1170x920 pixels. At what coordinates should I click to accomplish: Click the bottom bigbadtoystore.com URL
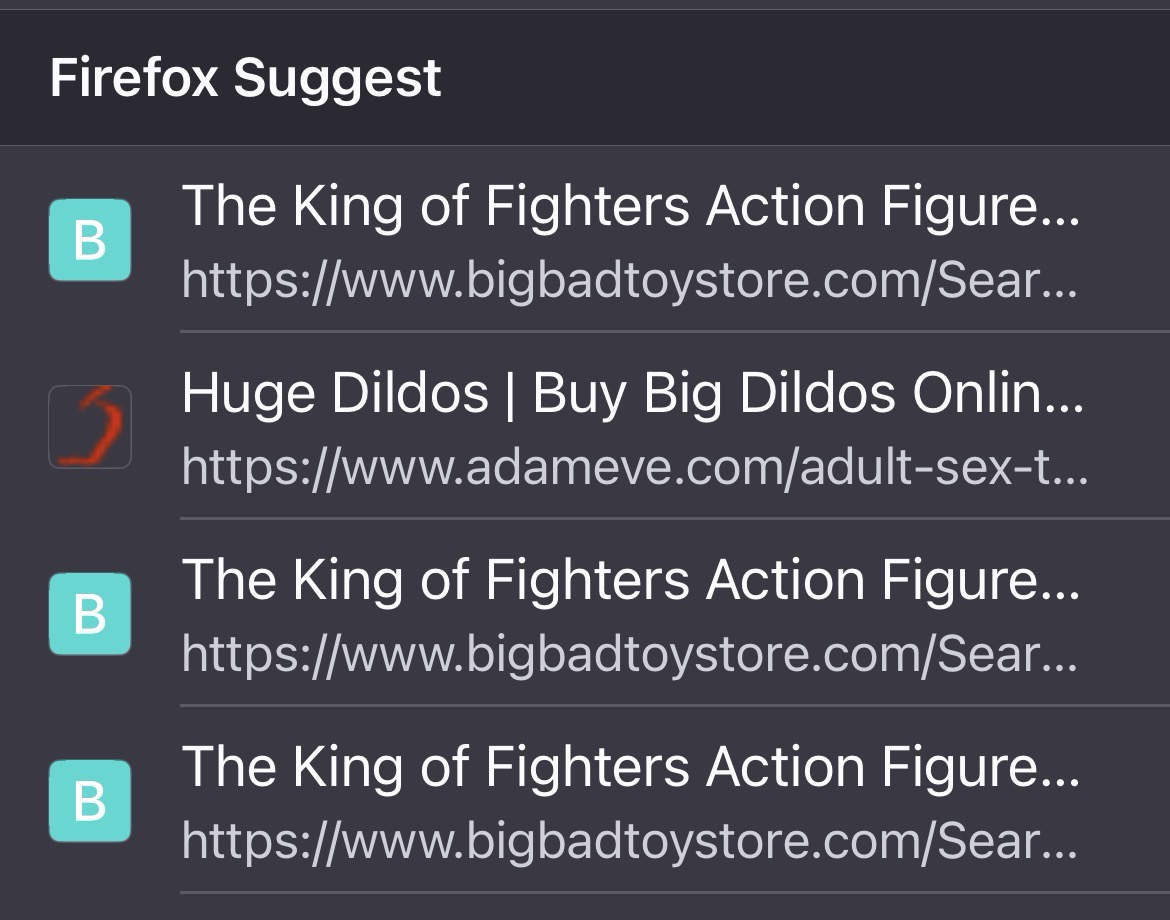[x=630, y=842]
